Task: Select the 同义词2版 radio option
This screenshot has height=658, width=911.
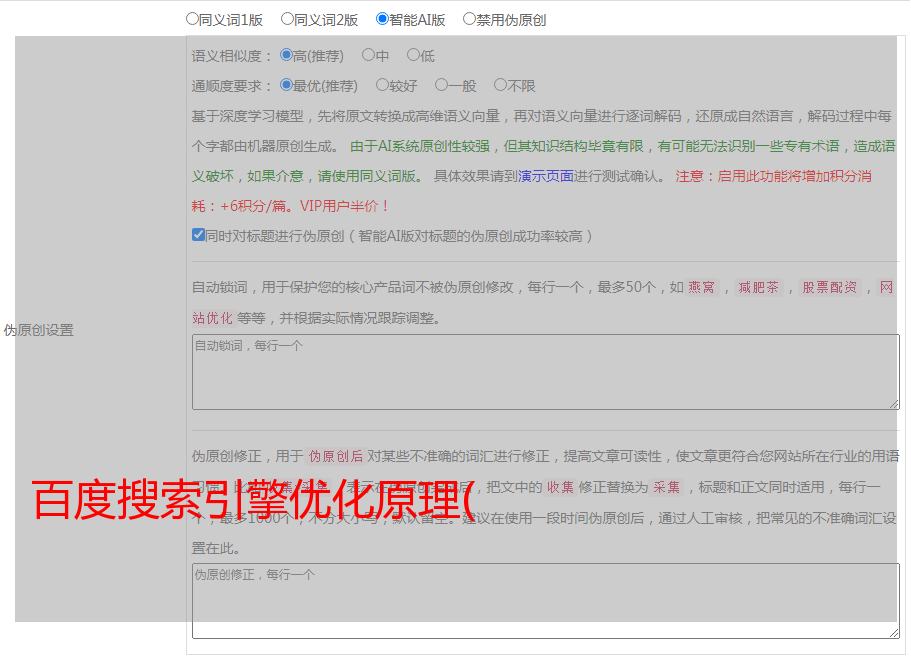Action: pyautogui.click(x=287, y=19)
